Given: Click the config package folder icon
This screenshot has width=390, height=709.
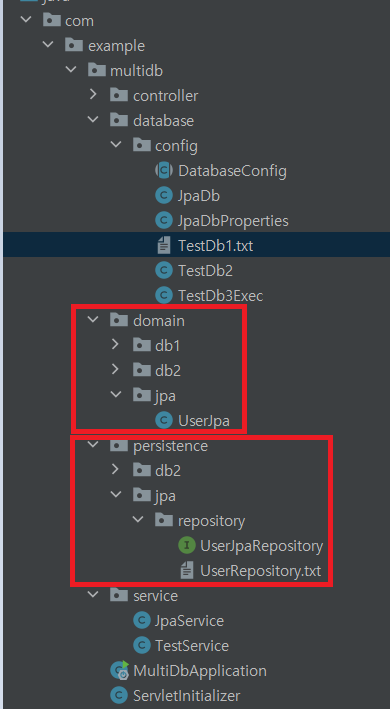Looking at the screenshot, I should click(x=141, y=145).
